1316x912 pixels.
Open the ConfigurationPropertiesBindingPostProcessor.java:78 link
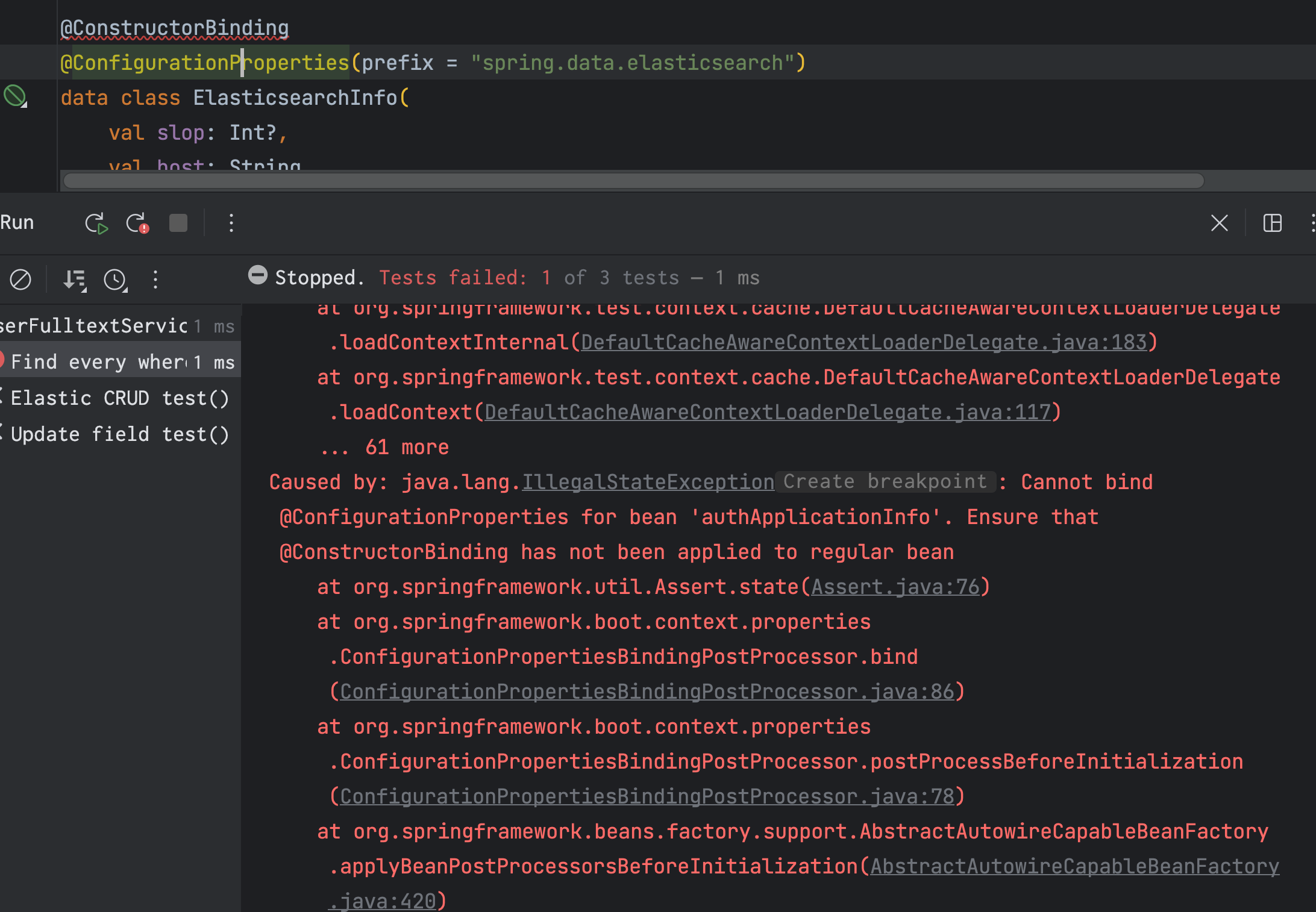point(647,797)
